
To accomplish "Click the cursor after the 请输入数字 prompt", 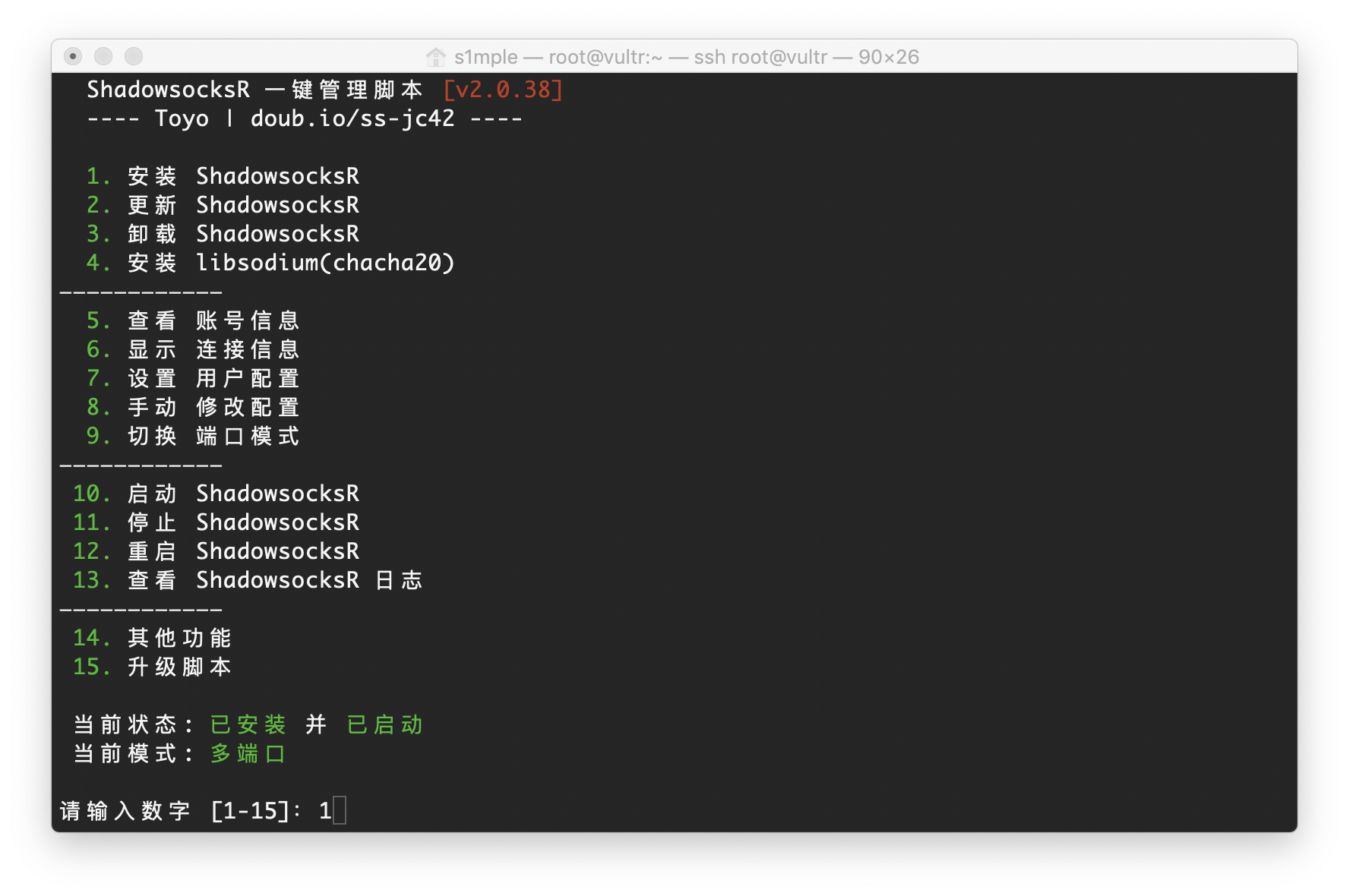I will [340, 811].
